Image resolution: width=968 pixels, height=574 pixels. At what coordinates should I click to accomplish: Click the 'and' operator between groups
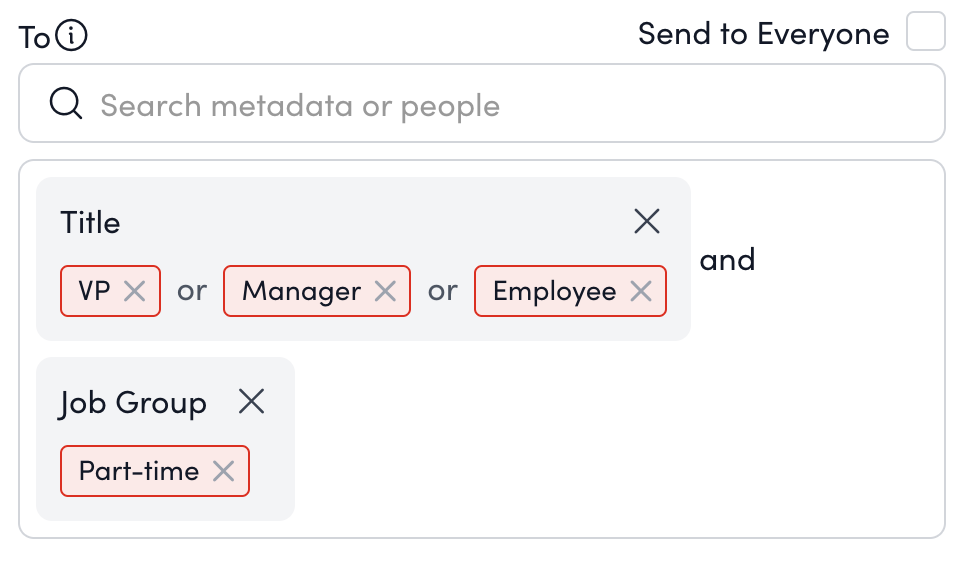tap(727, 260)
